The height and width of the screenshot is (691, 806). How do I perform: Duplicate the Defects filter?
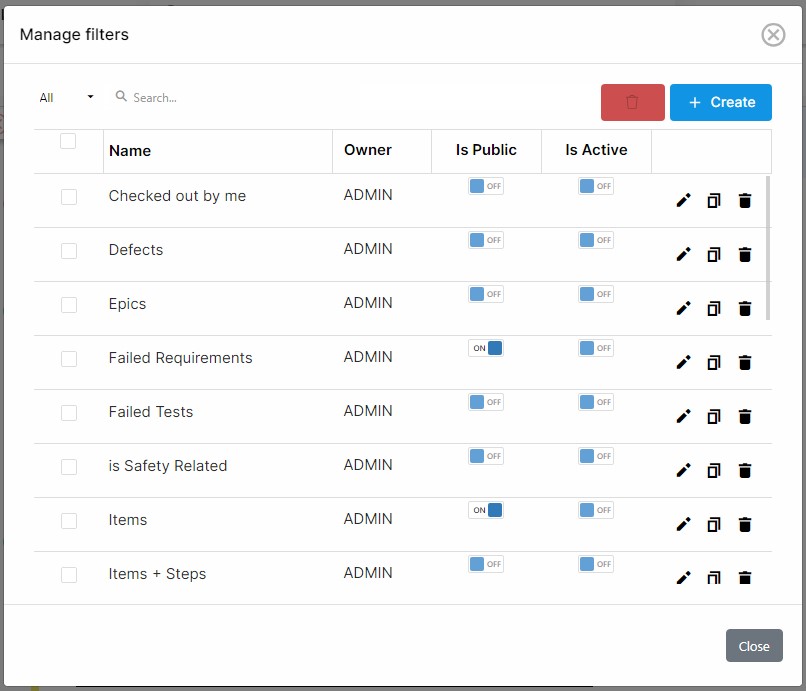point(713,255)
